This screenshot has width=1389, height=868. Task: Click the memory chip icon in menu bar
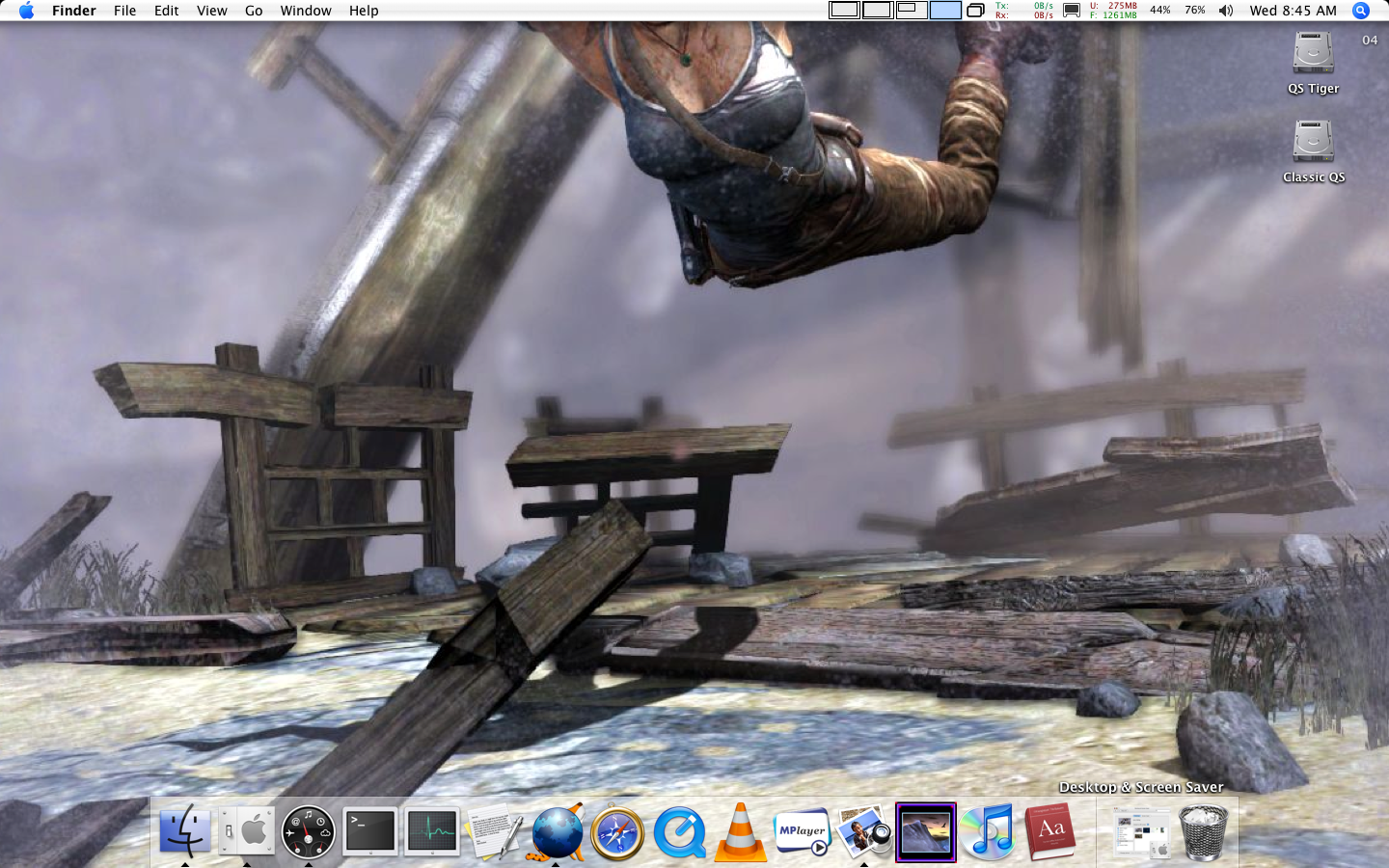1071,11
